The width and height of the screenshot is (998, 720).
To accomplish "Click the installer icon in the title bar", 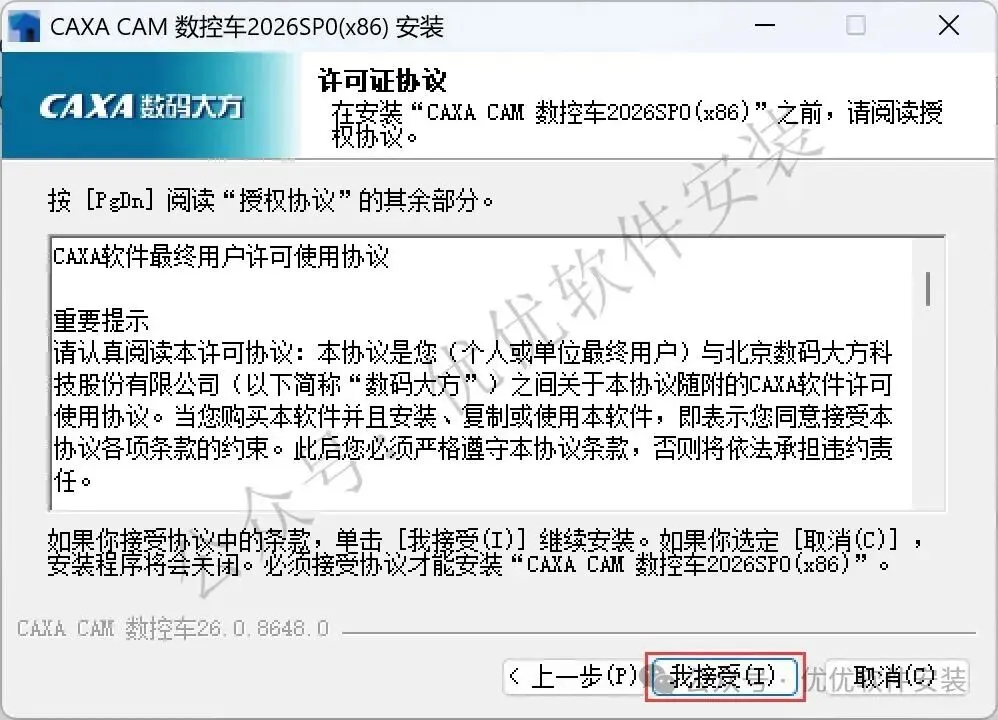I will (x=23, y=27).
